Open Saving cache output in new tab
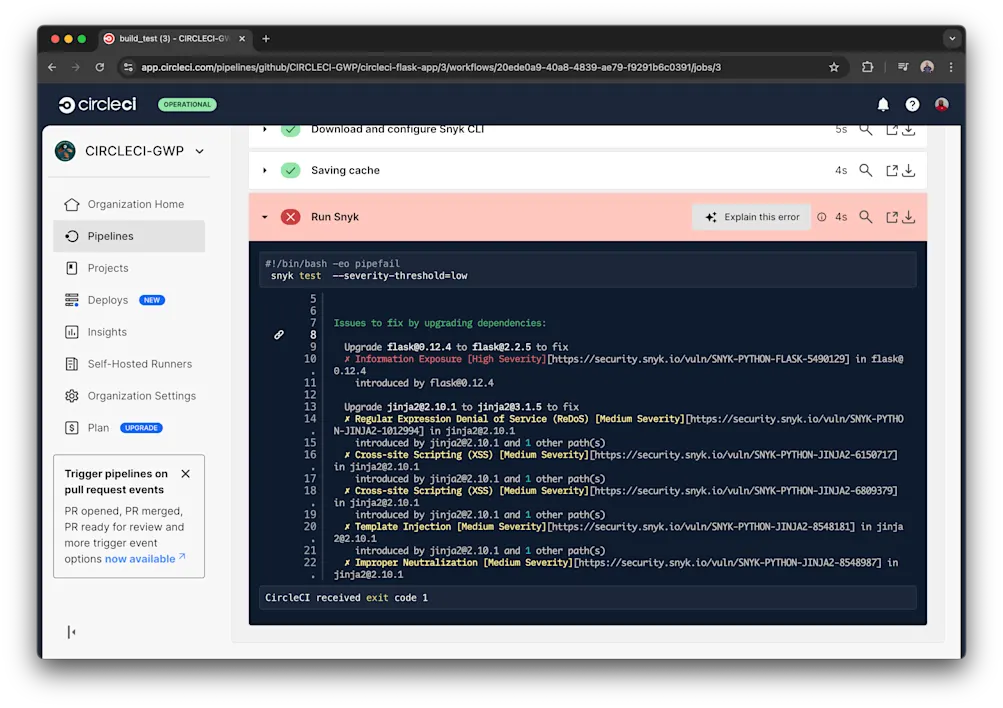The height and width of the screenshot is (708, 1003). coord(892,170)
